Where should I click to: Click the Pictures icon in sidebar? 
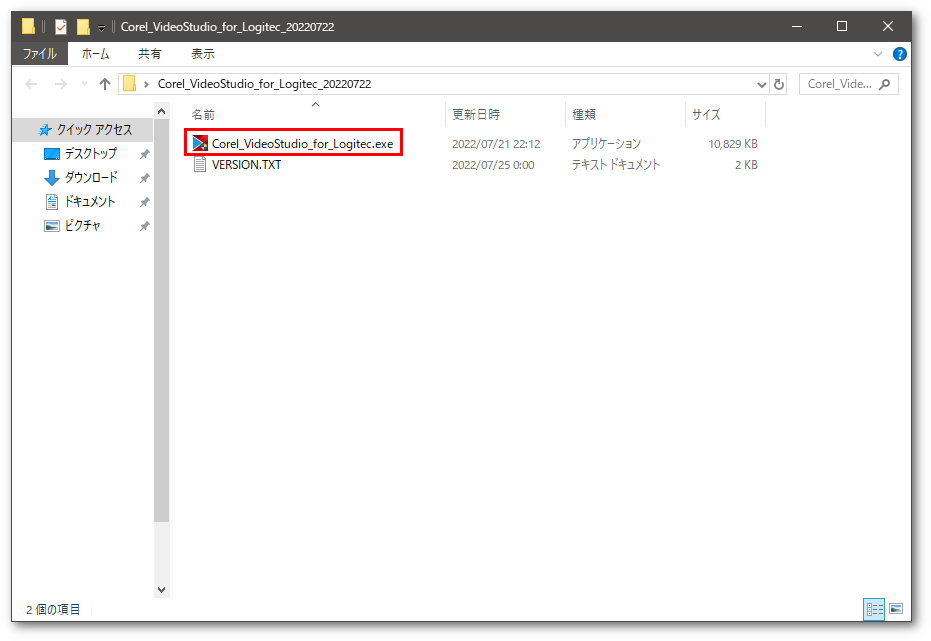coord(52,226)
